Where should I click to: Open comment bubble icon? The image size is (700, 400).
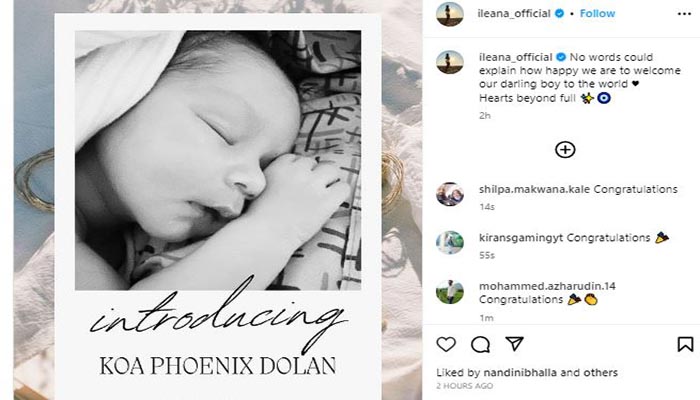tap(480, 344)
